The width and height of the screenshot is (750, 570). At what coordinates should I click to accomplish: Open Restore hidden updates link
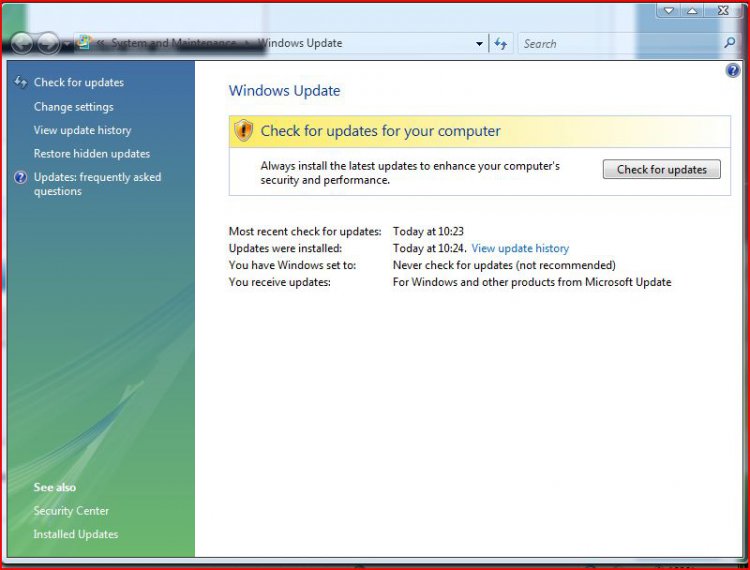[92, 153]
